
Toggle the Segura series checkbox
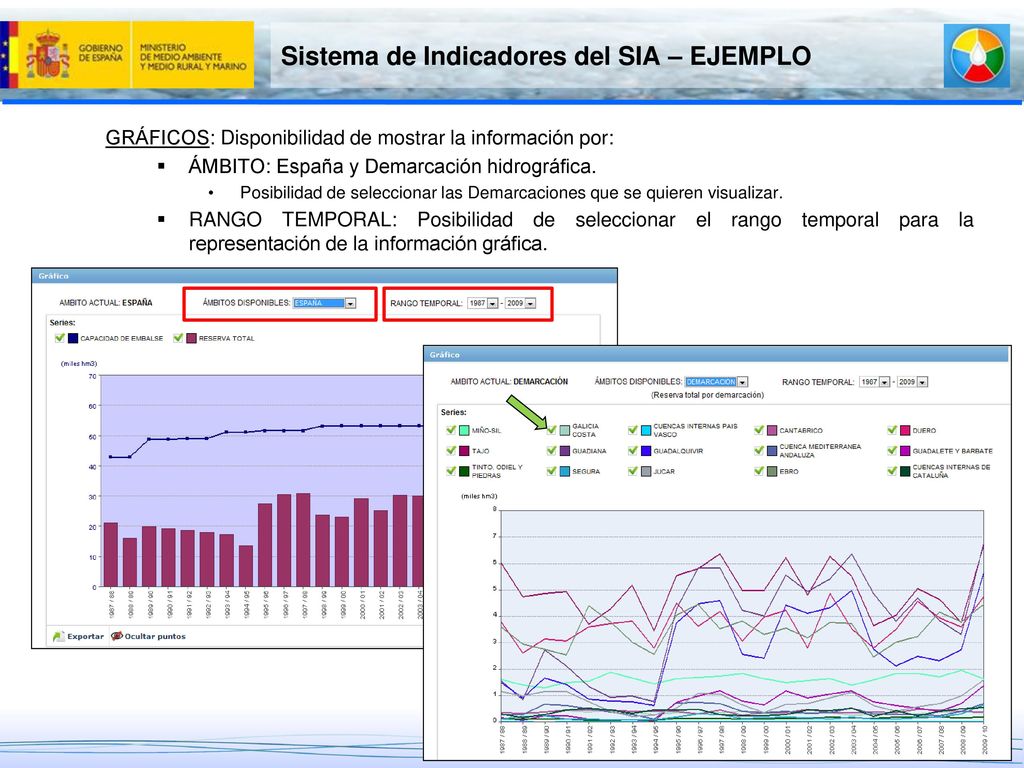click(552, 471)
